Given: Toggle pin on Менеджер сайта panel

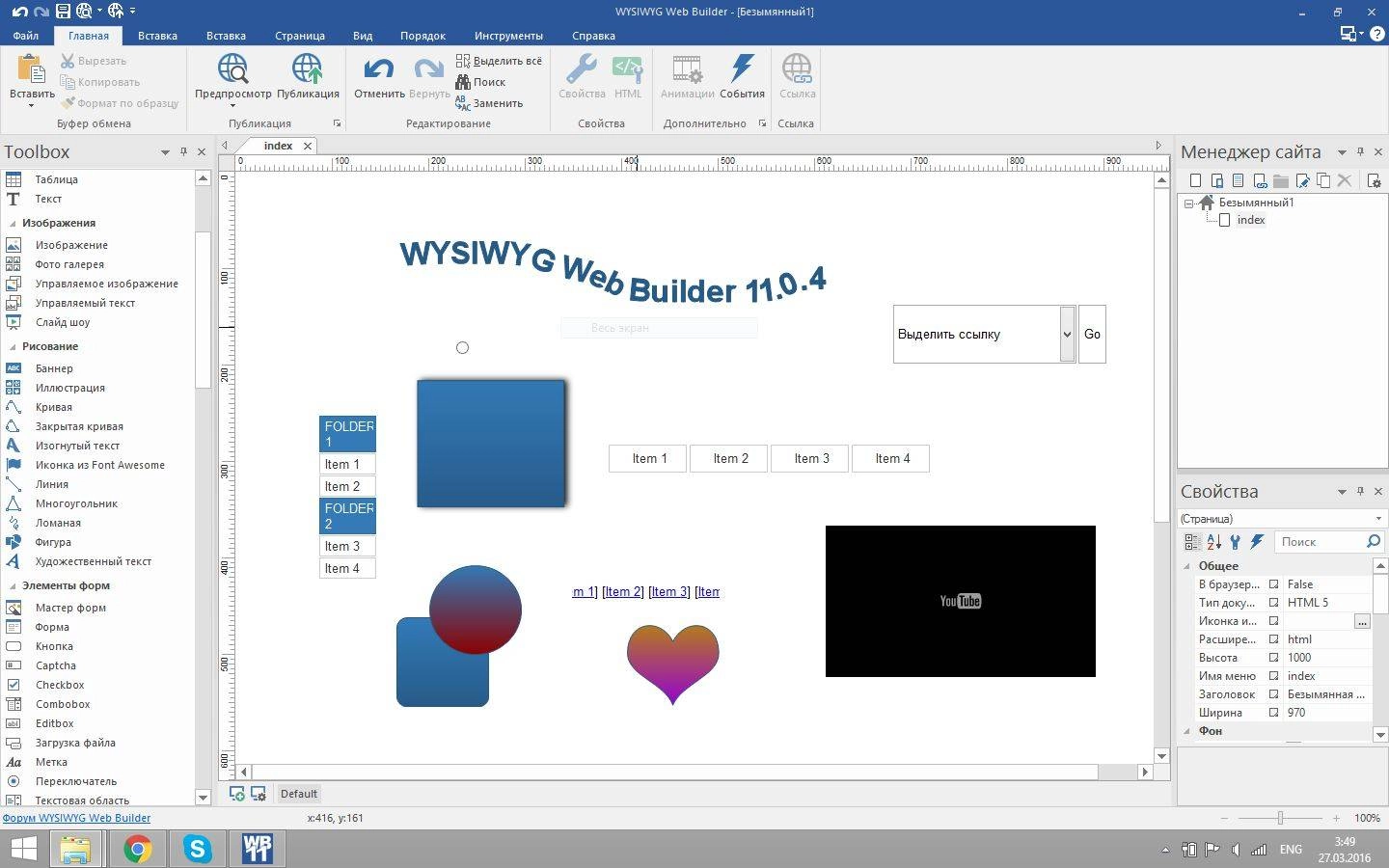Looking at the screenshot, I should [x=1360, y=151].
